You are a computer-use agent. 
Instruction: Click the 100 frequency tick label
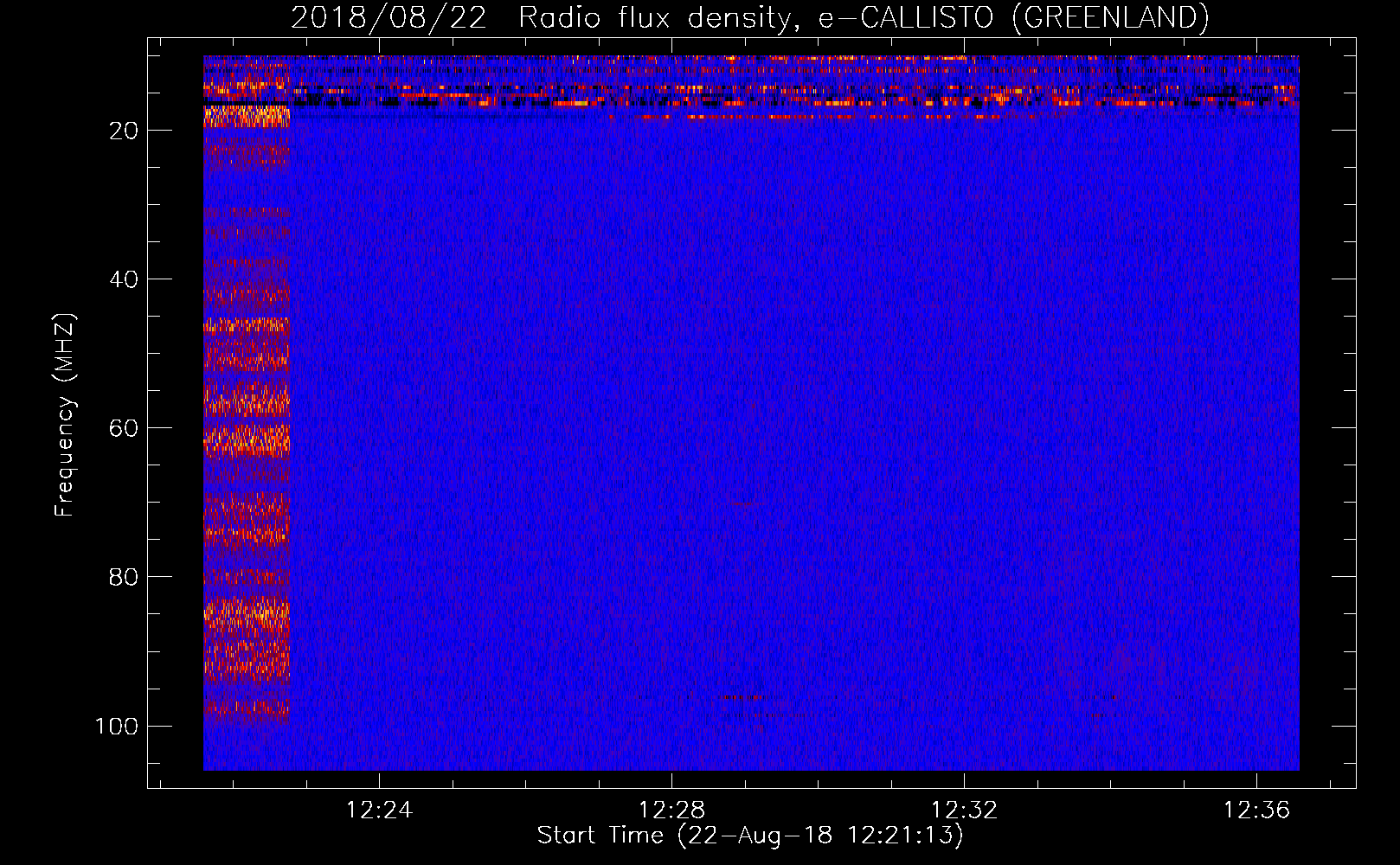(117, 726)
